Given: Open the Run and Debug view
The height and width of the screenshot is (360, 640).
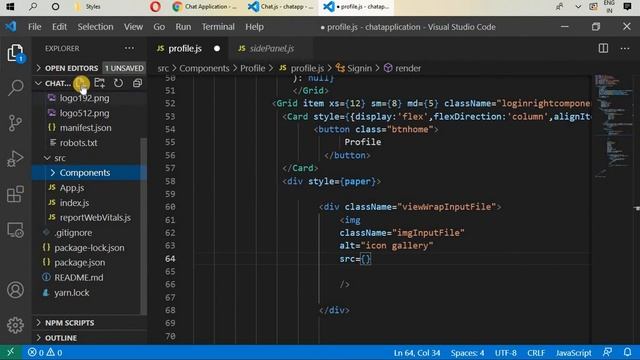Looking at the screenshot, I should click(16, 158).
